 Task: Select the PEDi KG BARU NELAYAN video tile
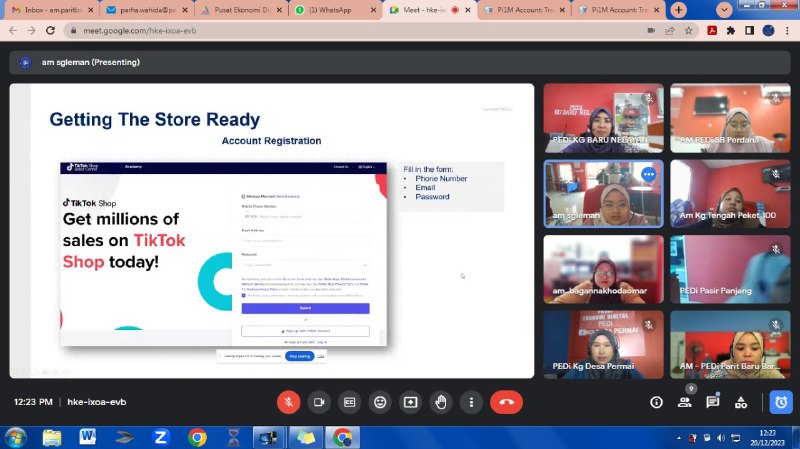(603, 118)
